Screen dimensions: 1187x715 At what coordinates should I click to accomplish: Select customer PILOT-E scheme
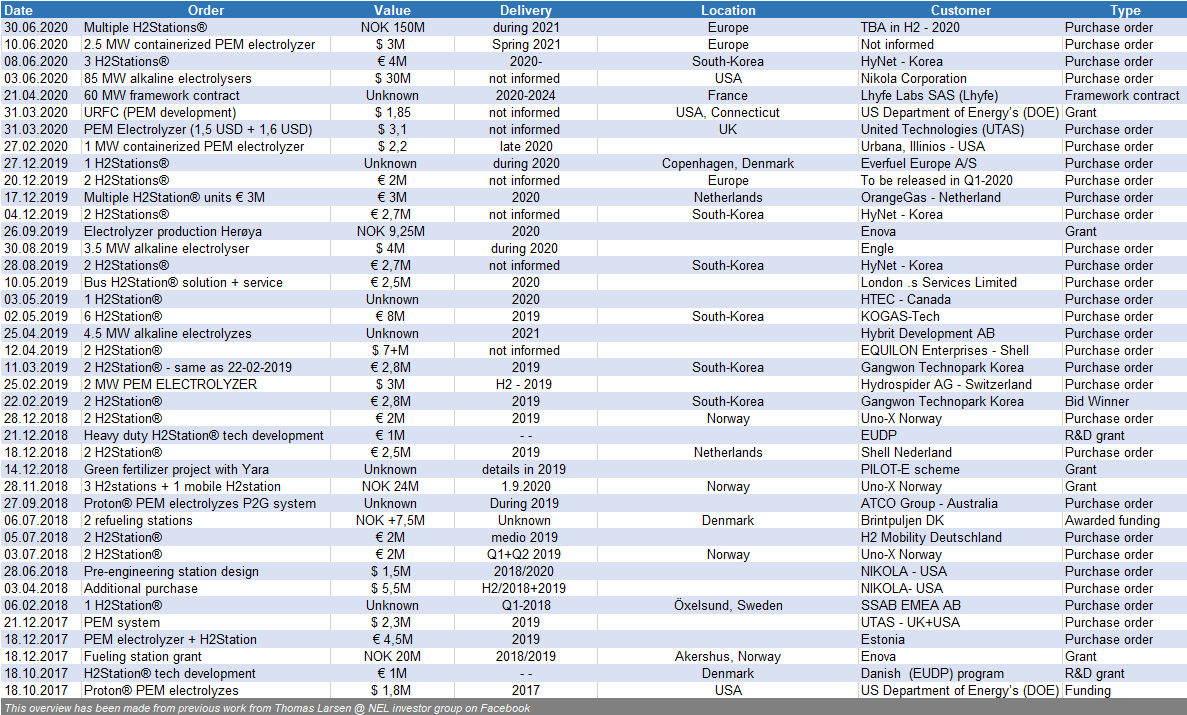tap(910, 470)
